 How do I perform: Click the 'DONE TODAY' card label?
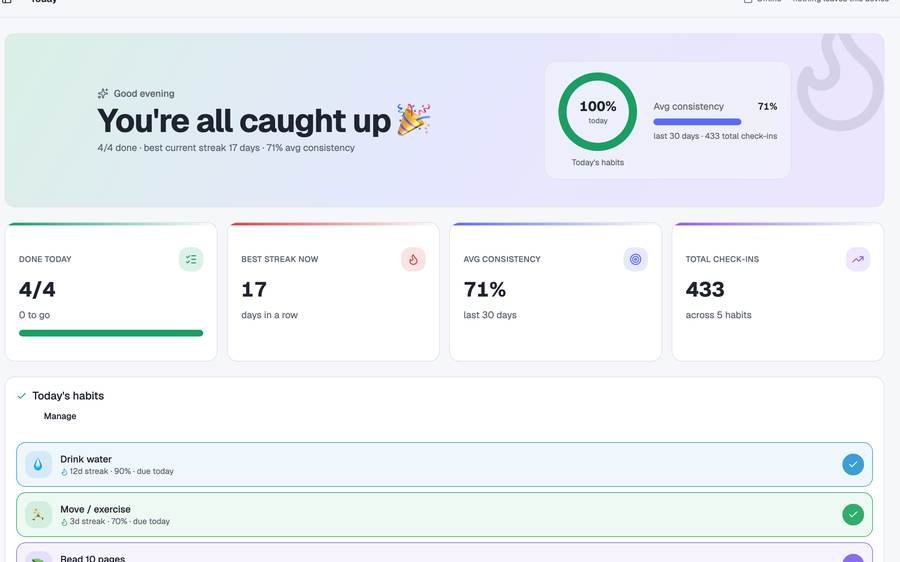tap(45, 259)
